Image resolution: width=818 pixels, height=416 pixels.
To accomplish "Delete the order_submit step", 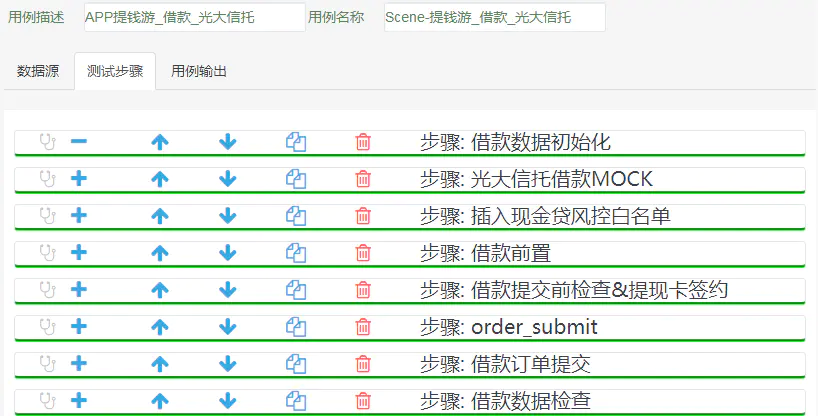I will [363, 327].
